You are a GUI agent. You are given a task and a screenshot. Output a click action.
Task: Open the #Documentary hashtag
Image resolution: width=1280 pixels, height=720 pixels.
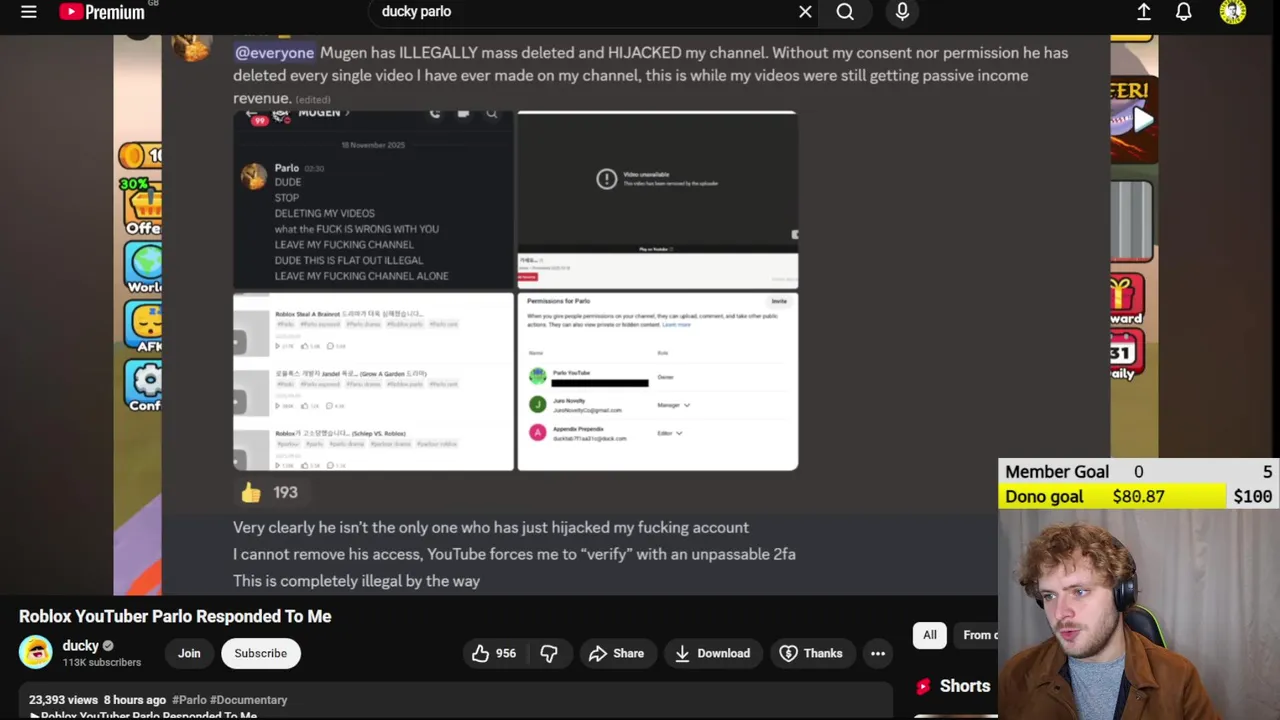click(x=249, y=700)
